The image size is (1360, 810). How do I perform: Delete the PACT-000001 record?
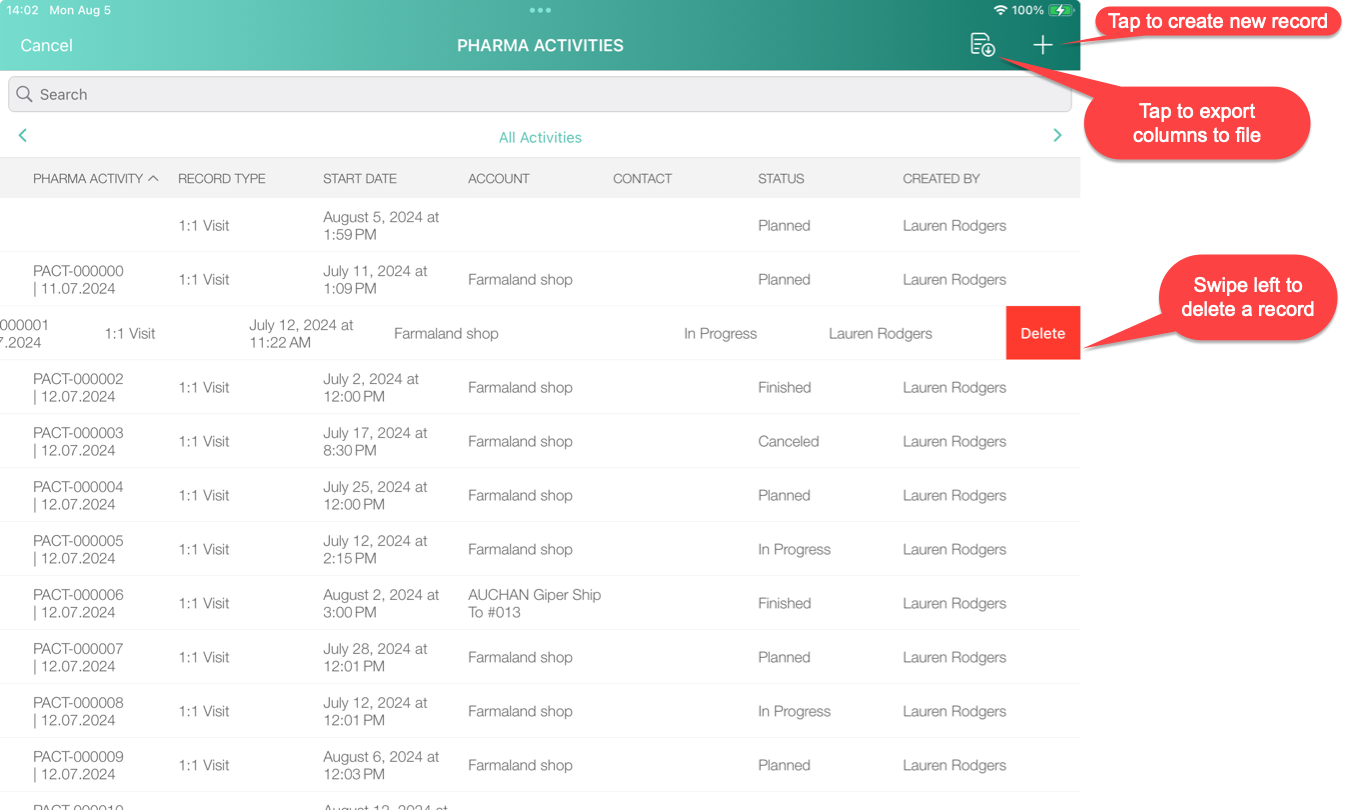pyautogui.click(x=1042, y=333)
